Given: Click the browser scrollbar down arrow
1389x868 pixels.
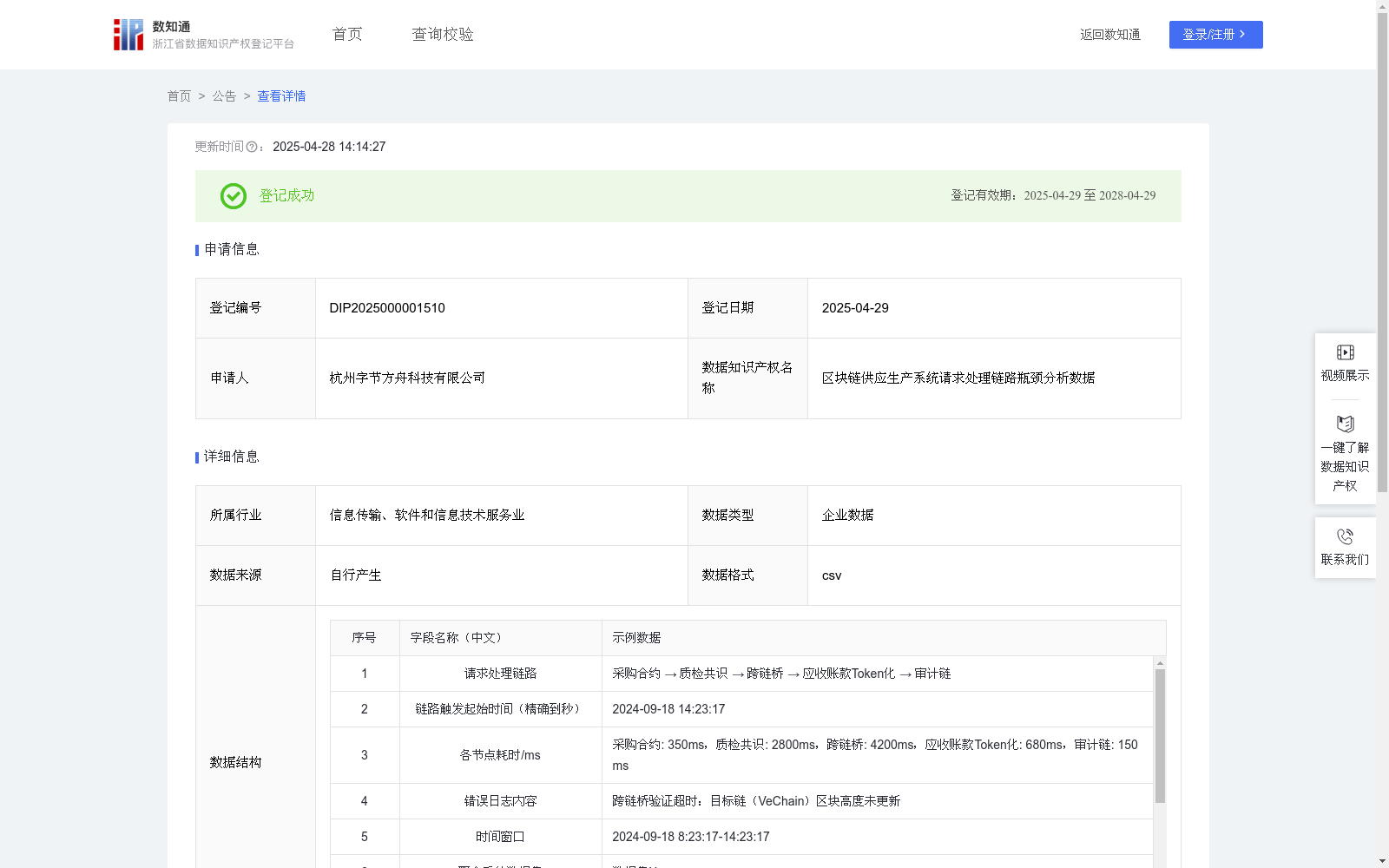Looking at the screenshot, I should [1382, 861].
